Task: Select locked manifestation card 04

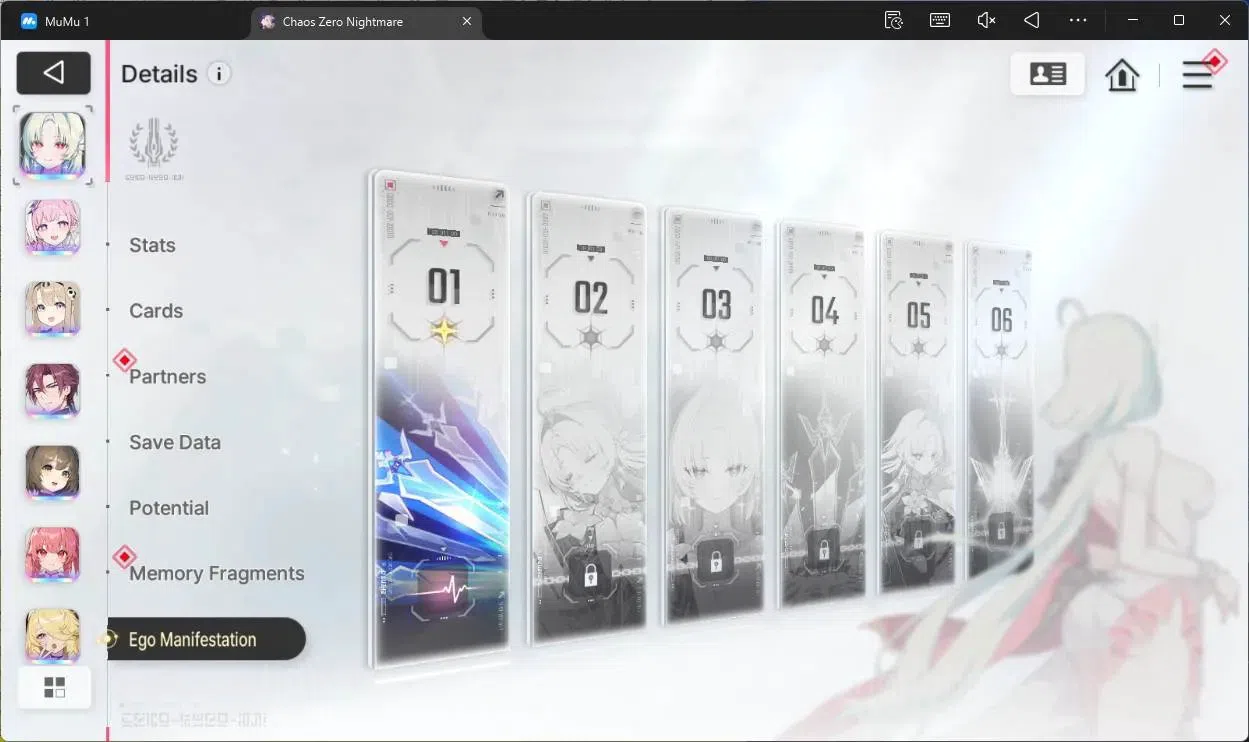Action: [823, 415]
